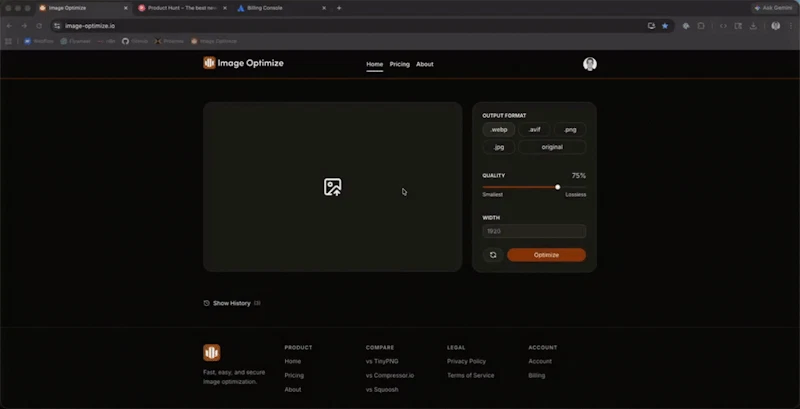Viewport: 800px width, 409px height.
Task: Open the vs TinyPNG comparison link
Action: [382, 361]
